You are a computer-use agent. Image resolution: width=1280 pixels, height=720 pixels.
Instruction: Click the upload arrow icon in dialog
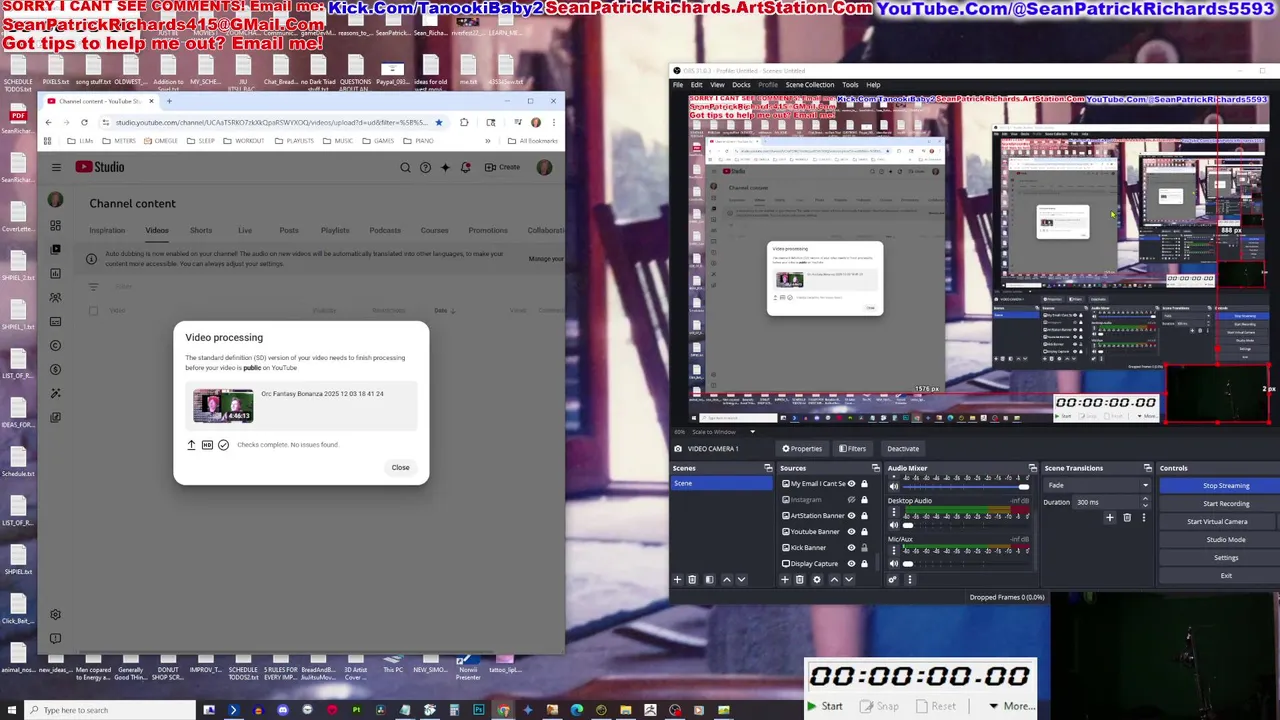[191, 445]
